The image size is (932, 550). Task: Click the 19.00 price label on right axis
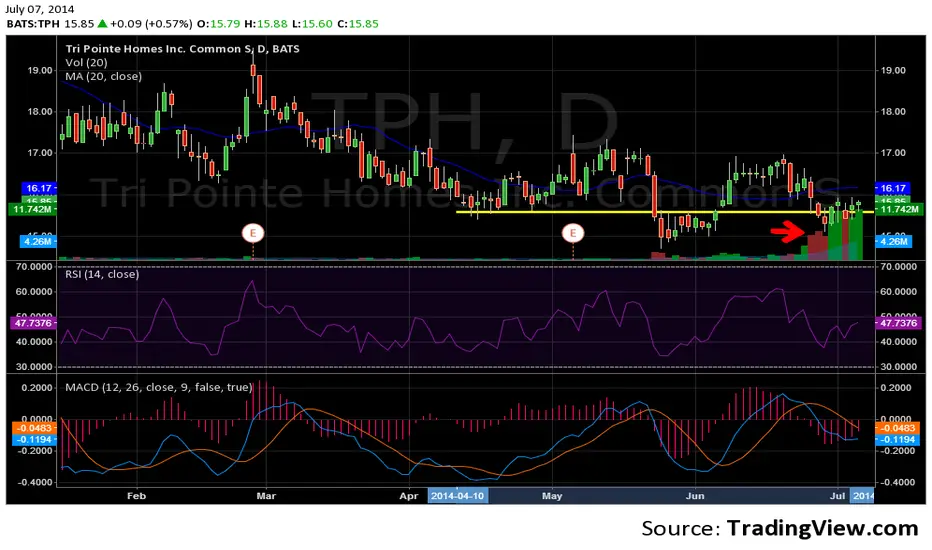(892, 70)
